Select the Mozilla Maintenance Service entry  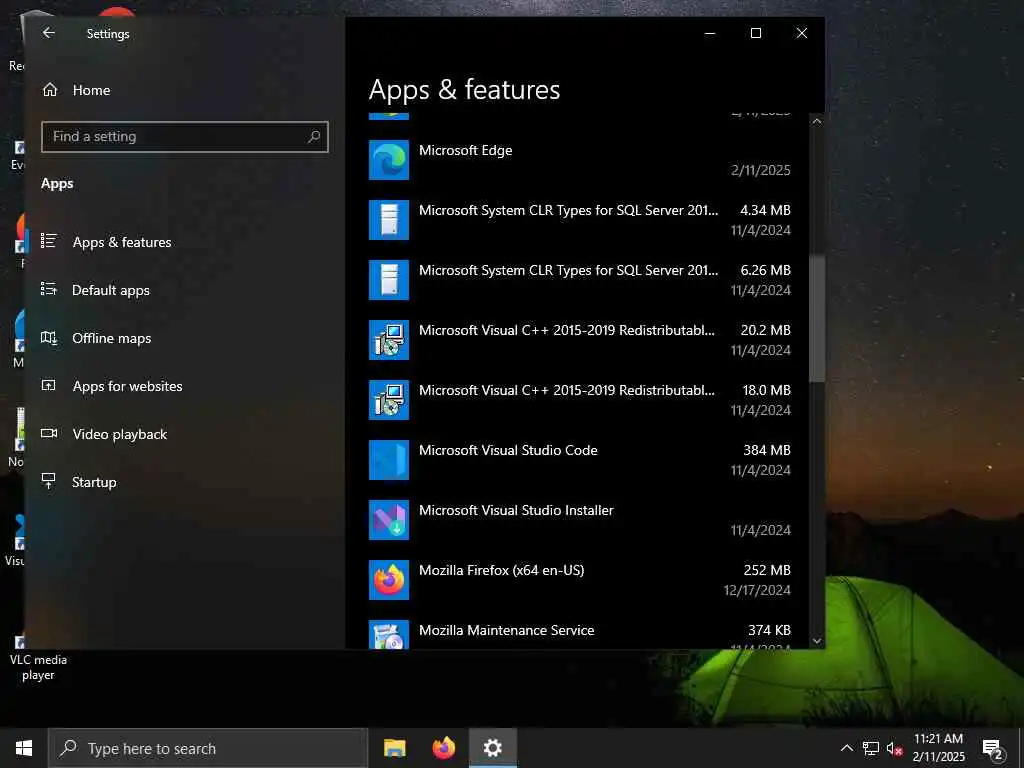(x=580, y=633)
